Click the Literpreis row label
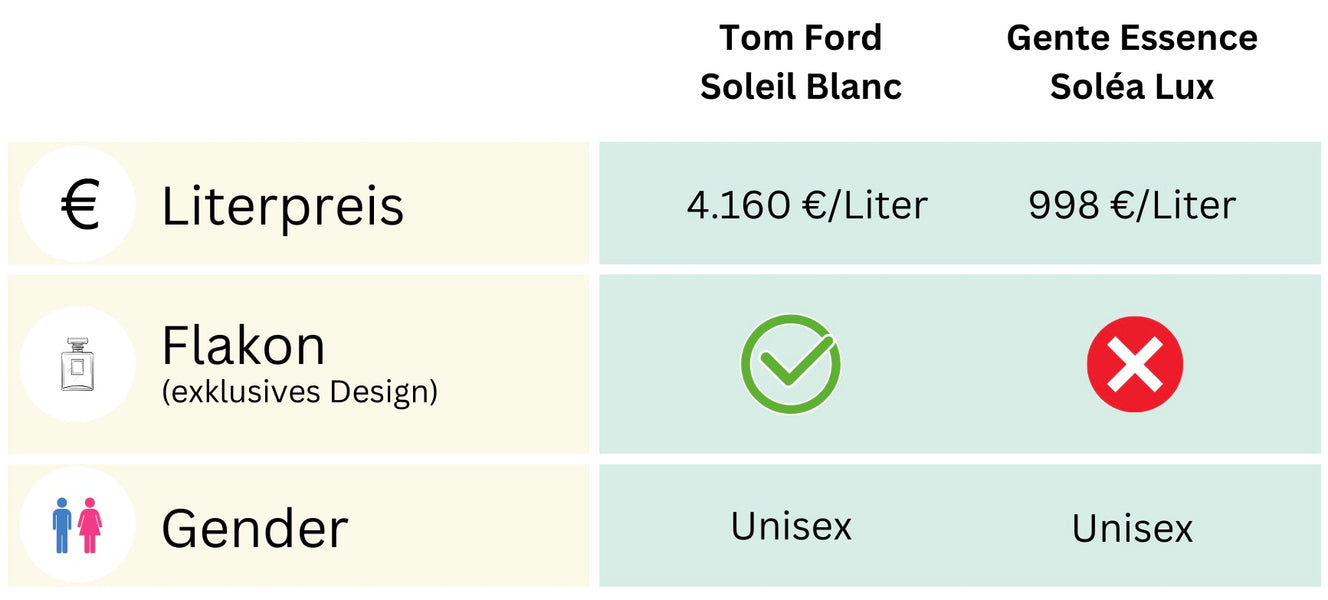This screenshot has height=600, width=1328. [283, 206]
